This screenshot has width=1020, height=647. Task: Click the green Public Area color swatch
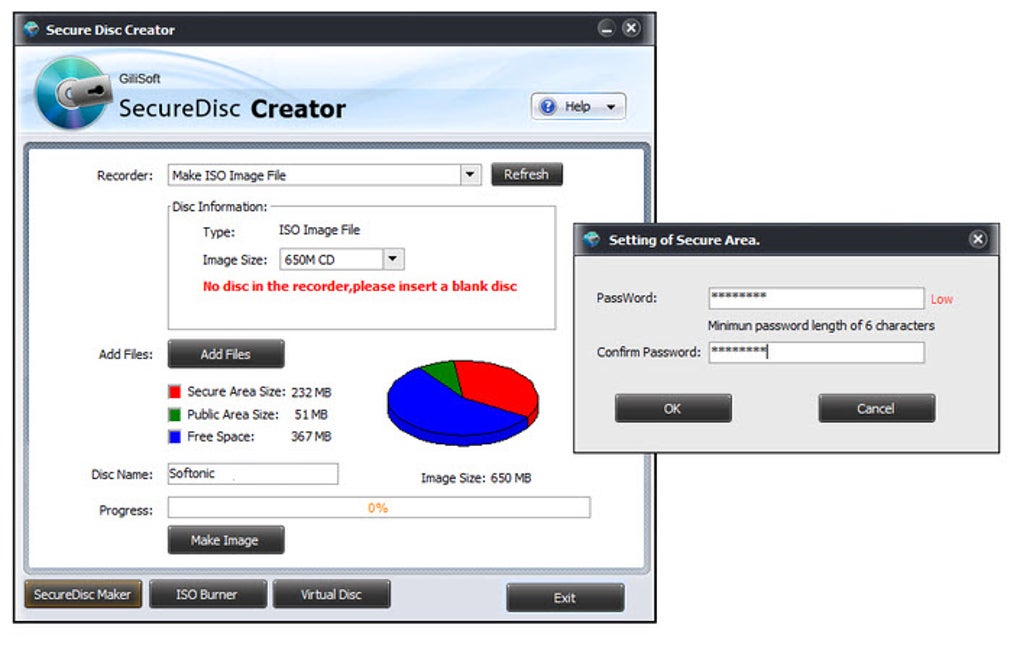click(174, 414)
